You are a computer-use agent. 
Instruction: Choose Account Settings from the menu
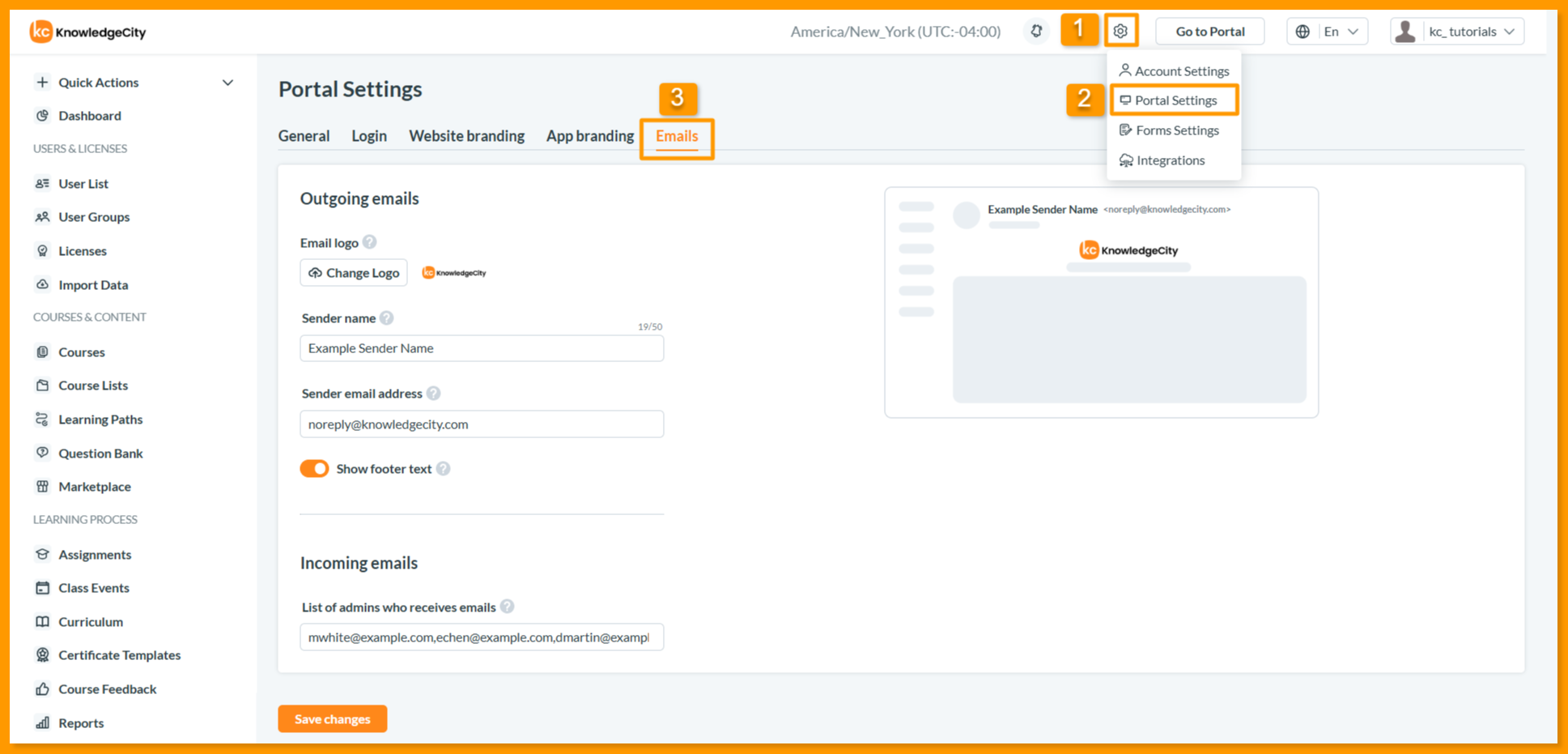[1174, 71]
